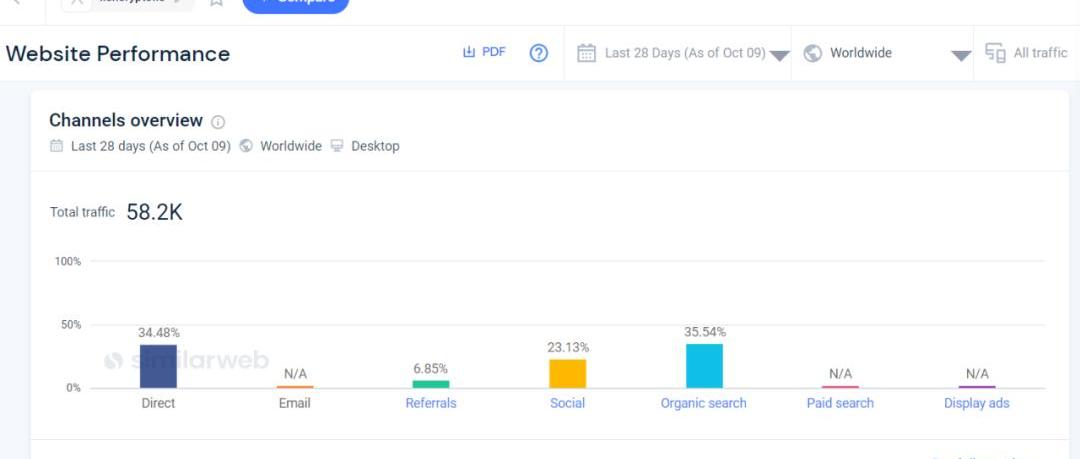1080x459 pixels.
Task: Click the All traffic devices icon
Action: (x=995, y=53)
